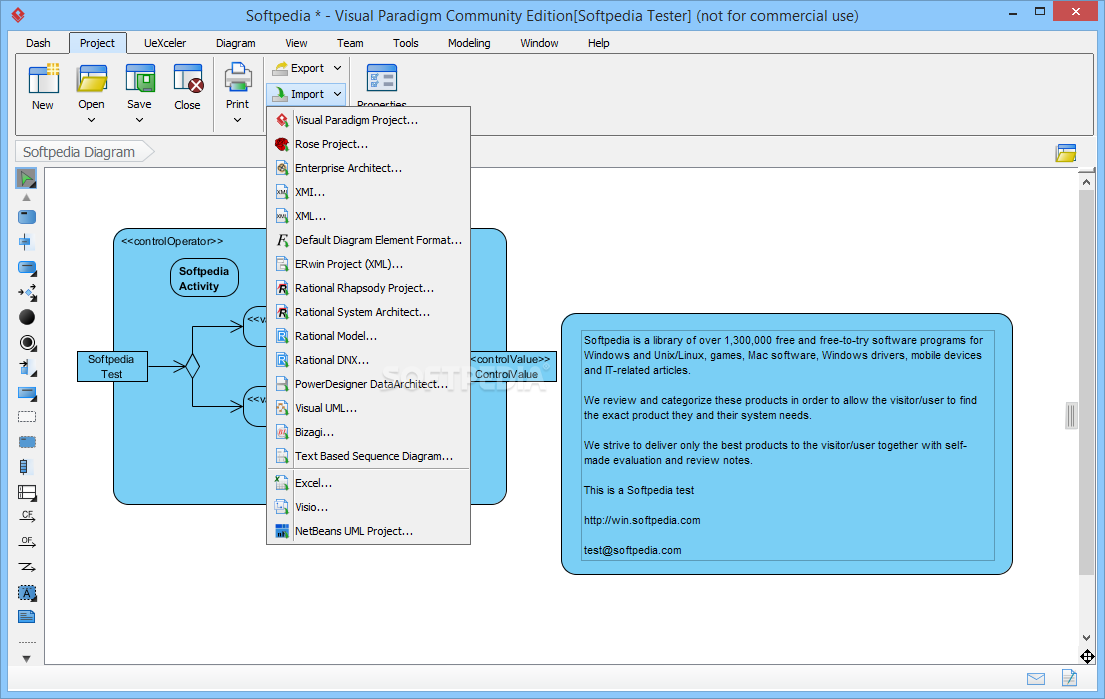The width and height of the screenshot is (1105, 699).
Task: Click the vertical scrollbar down arrow
Action: (x=1086, y=638)
